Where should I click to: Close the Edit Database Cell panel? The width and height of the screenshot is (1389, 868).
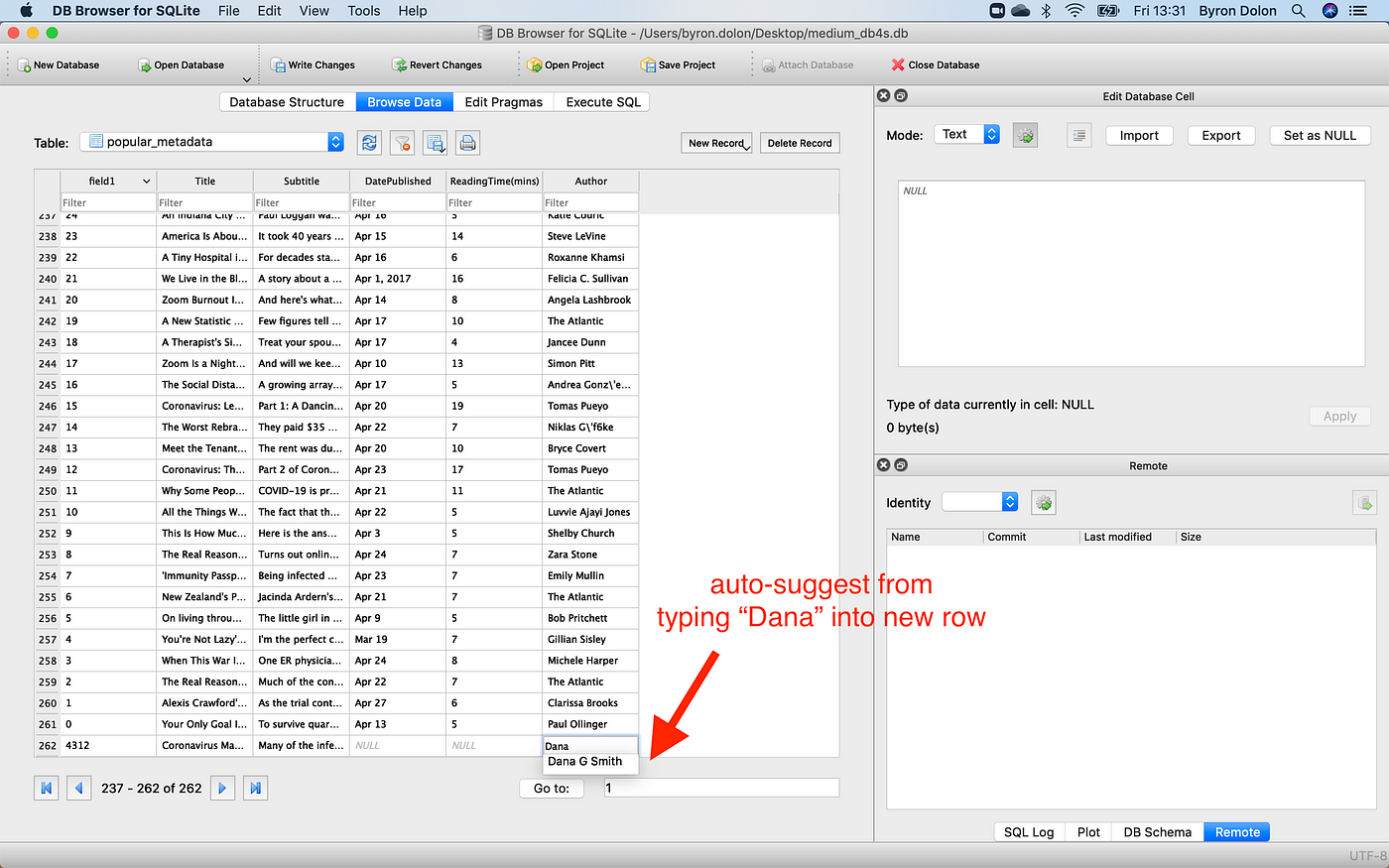click(x=883, y=96)
